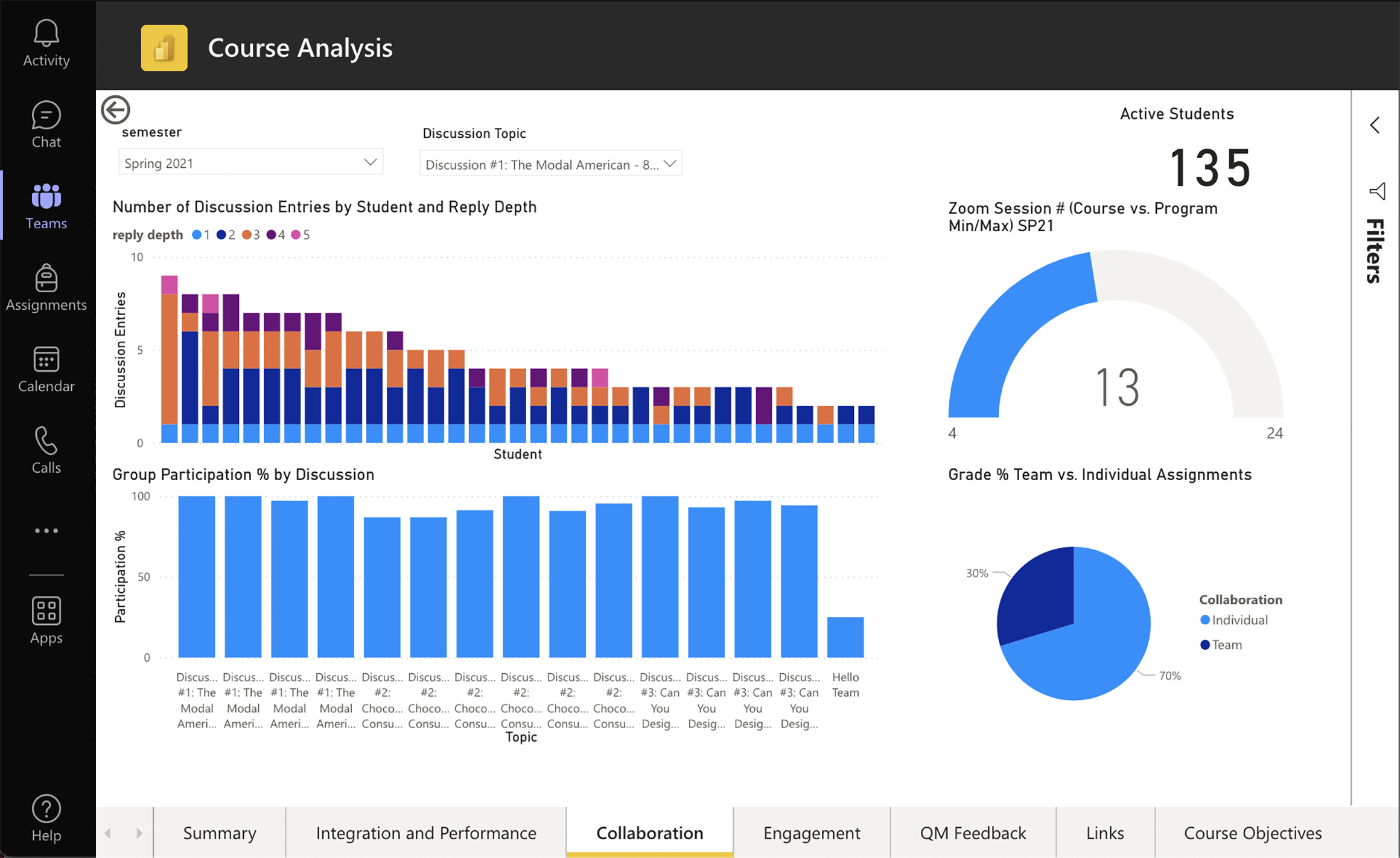
Task: Click the Hello Team participation bar
Action: click(x=845, y=637)
